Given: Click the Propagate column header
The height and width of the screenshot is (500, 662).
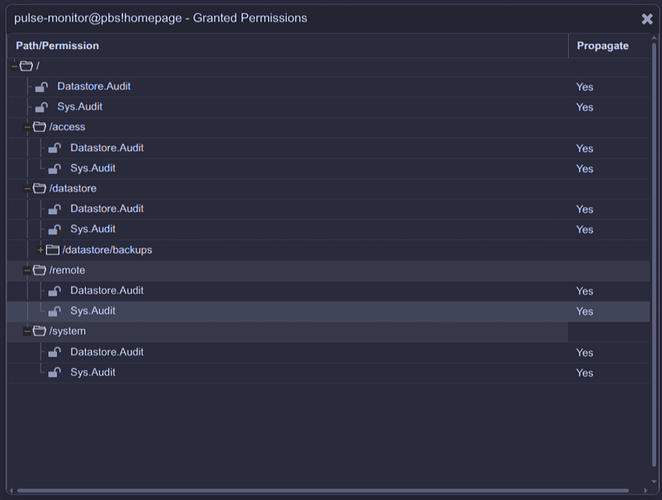Looking at the screenshot, I should point(609,46).
